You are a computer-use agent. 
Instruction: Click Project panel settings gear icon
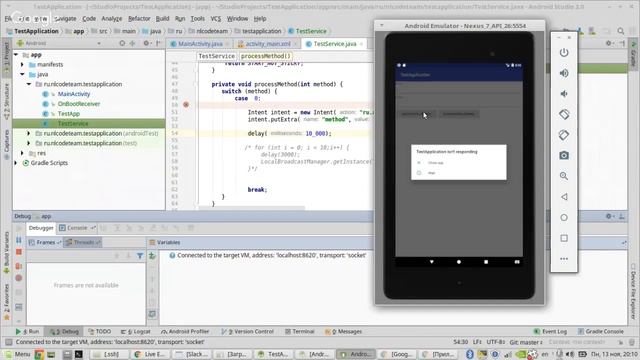click(146, 43)
